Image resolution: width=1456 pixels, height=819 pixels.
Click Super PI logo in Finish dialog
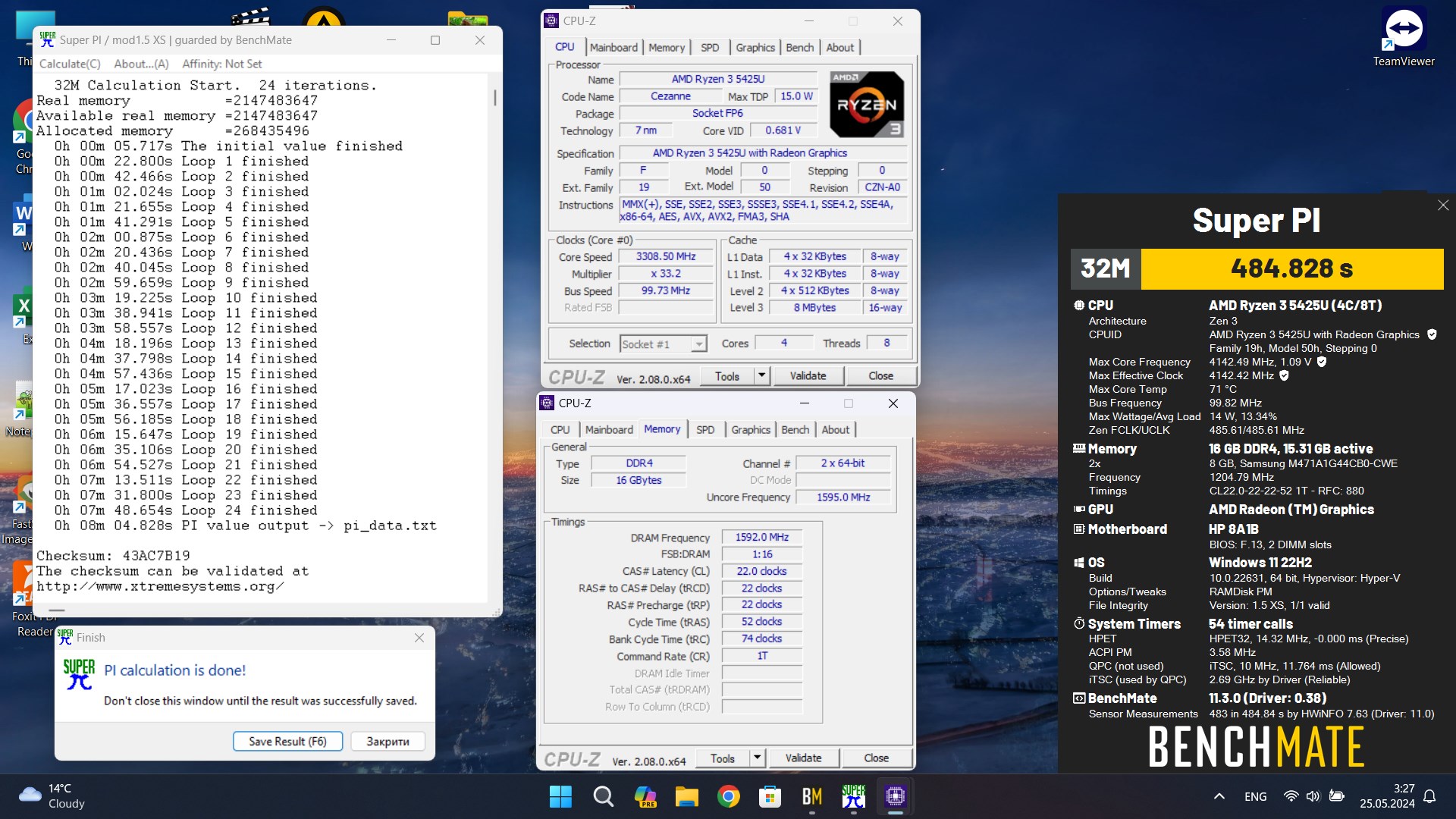pyautogui.click(x=79, y=673)
